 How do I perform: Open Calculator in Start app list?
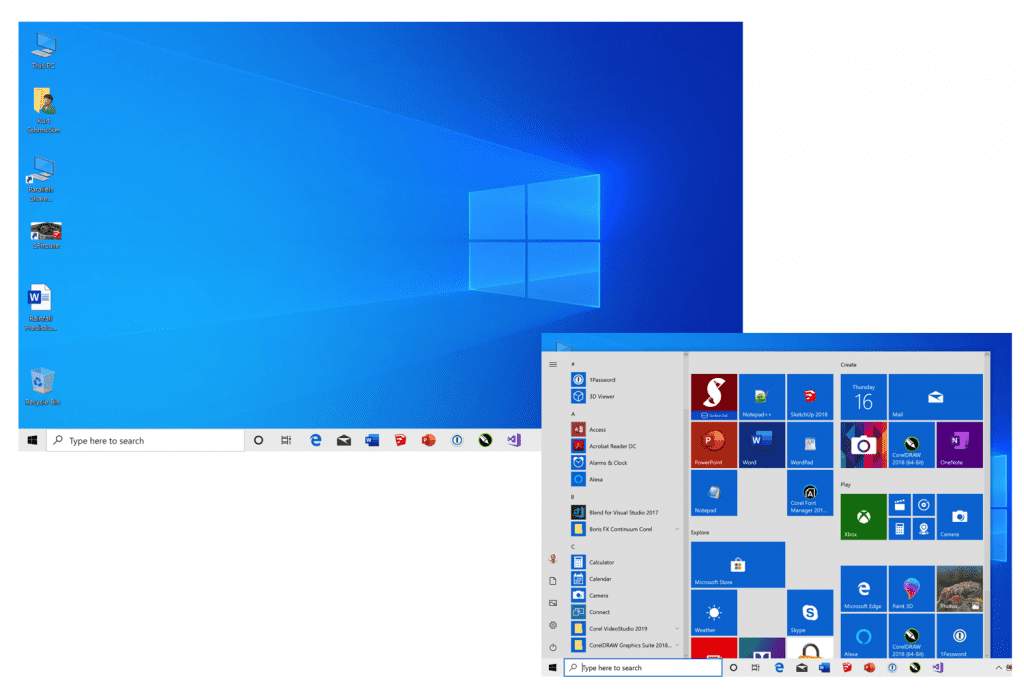[626, 562]
